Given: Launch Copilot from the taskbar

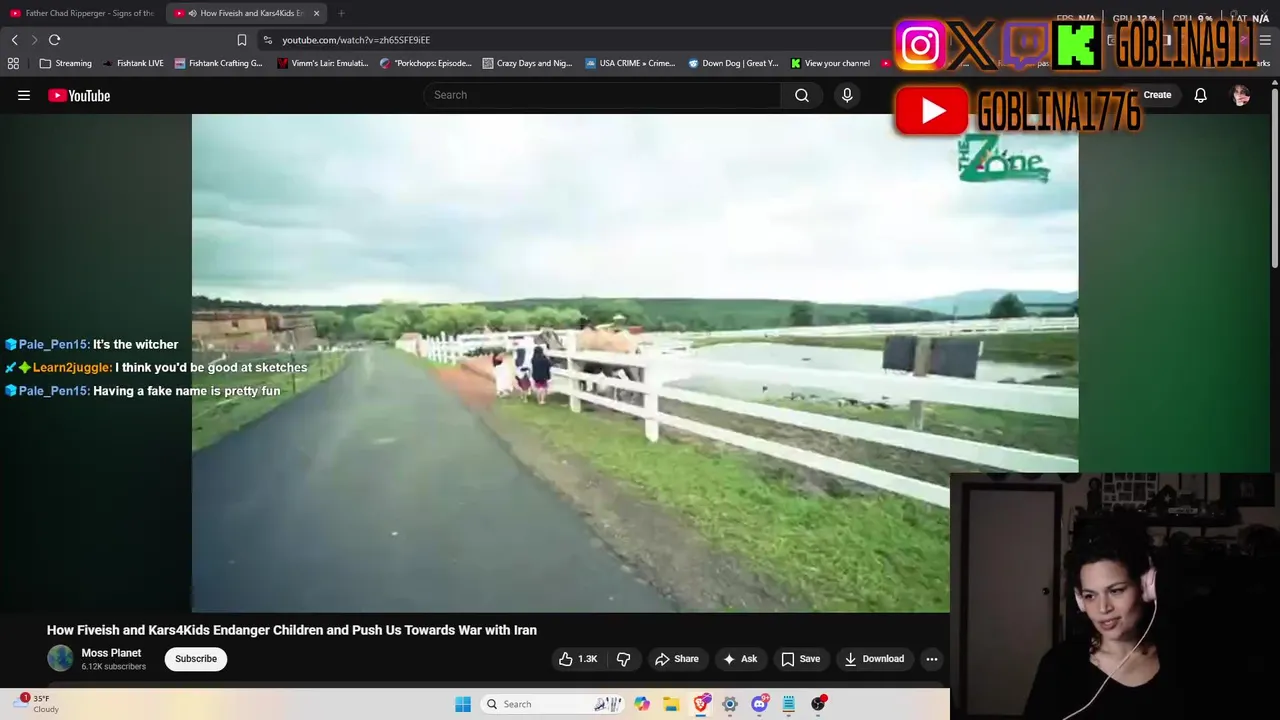Looking at the screenshot, I should click(x=642, y=704).
